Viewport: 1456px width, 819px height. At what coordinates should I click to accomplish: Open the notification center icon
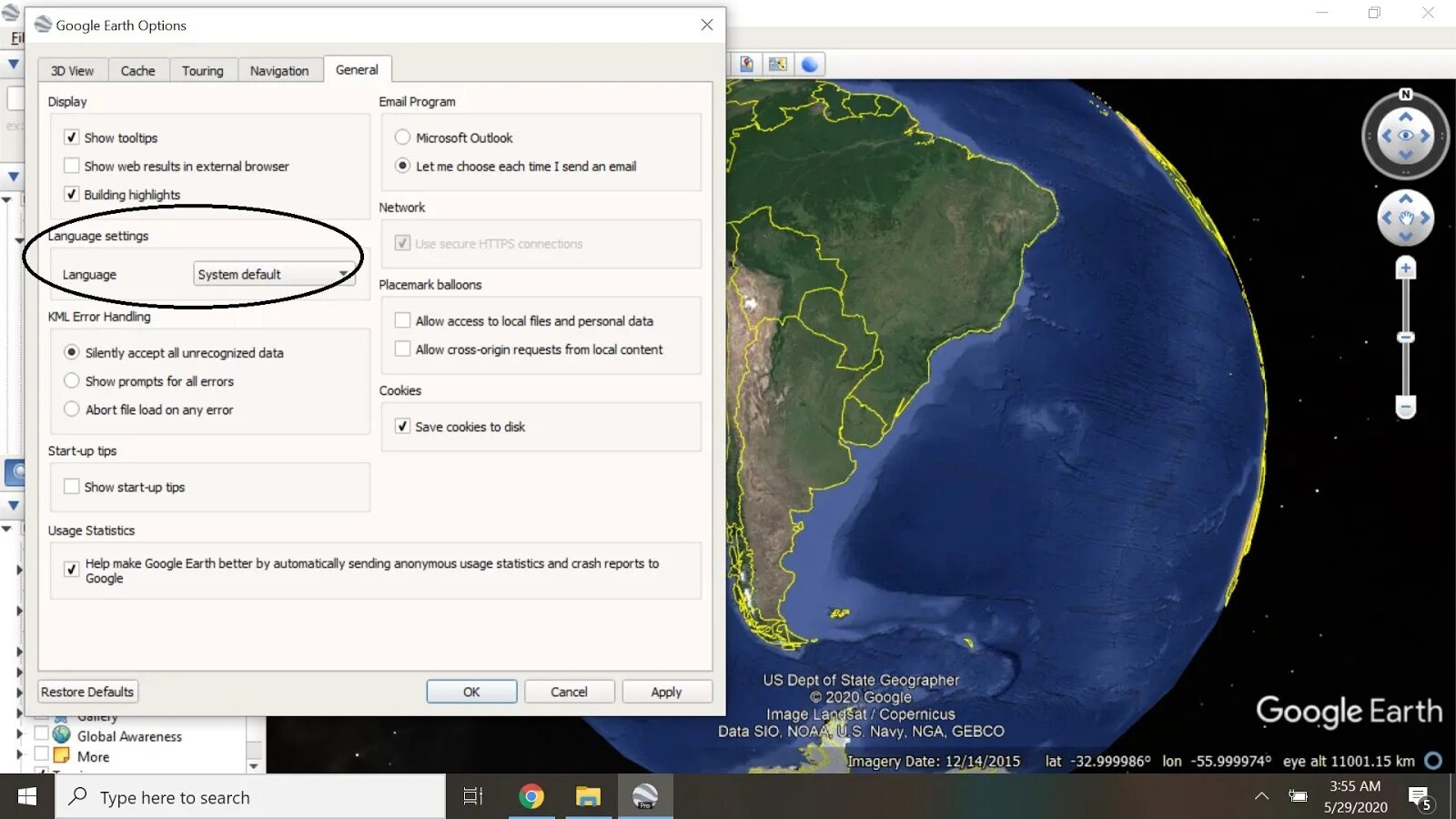pos(1421,798)
